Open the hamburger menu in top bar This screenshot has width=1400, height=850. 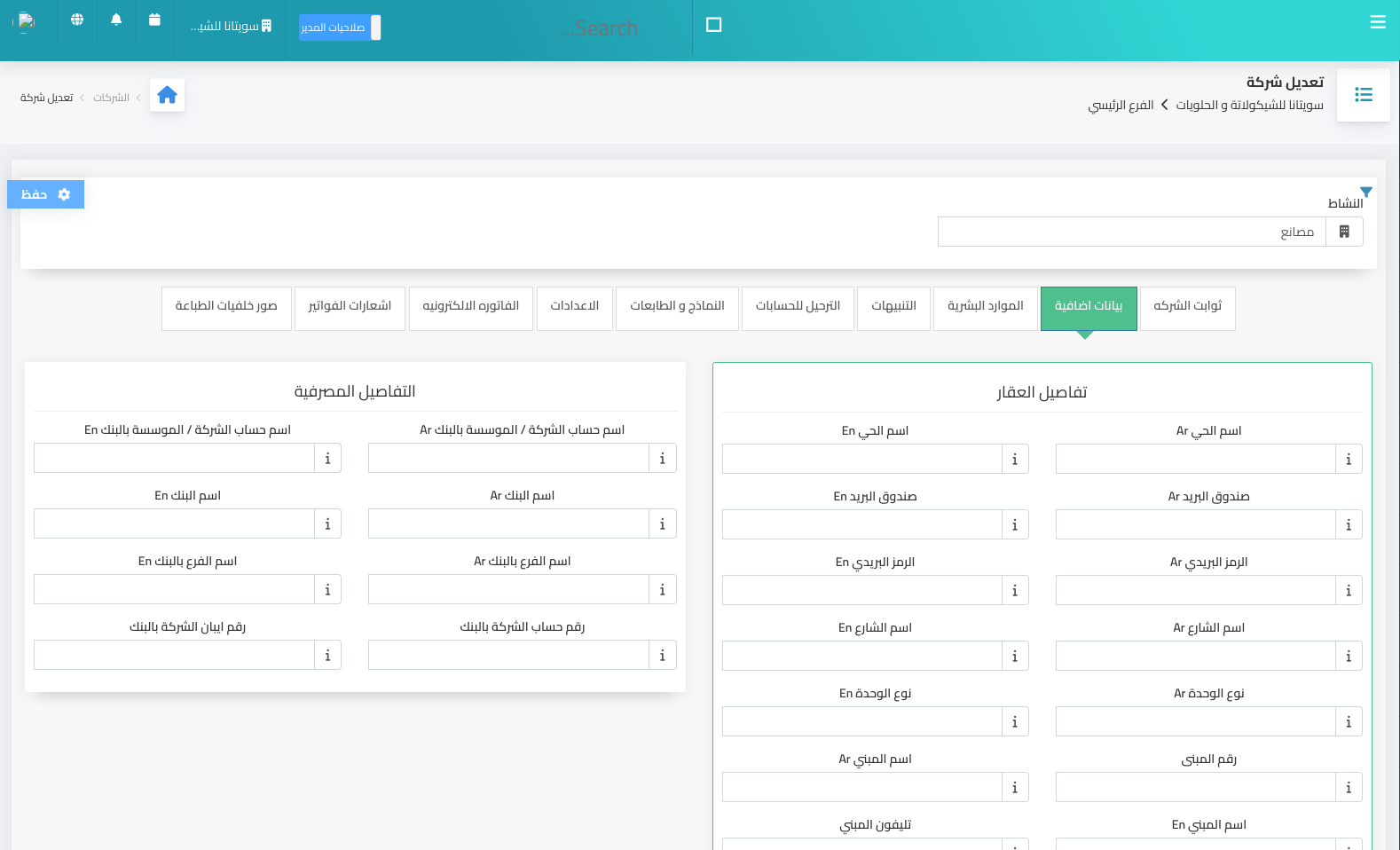[1377, 22]
